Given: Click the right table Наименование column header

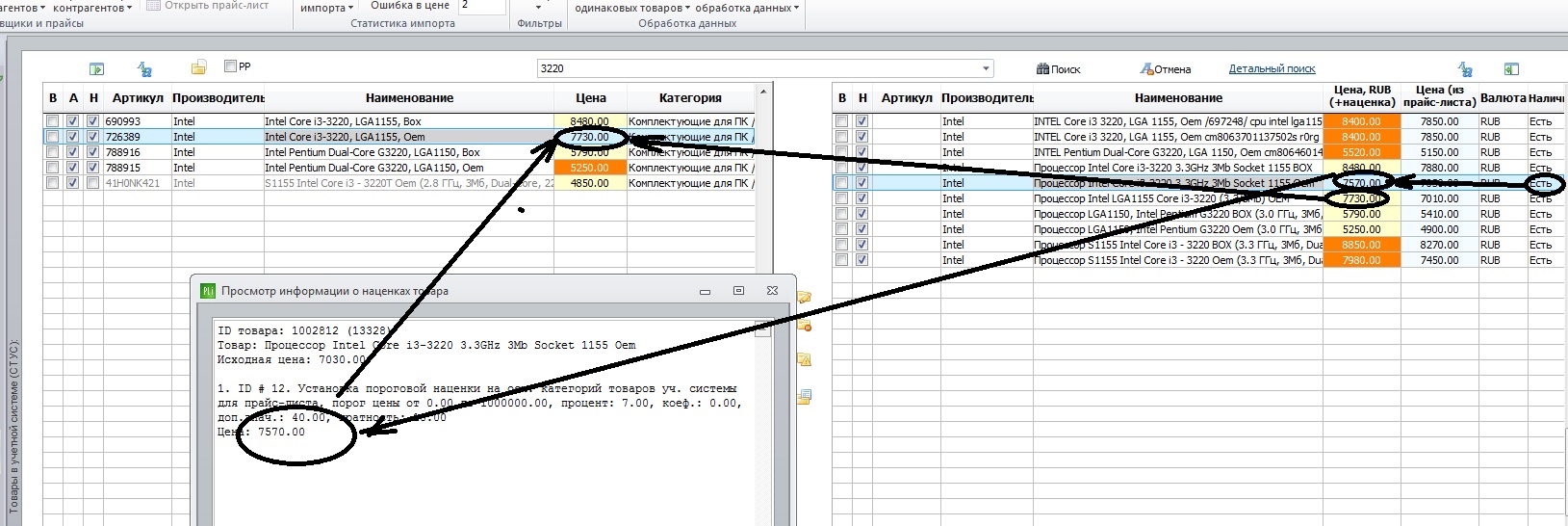Looking at the screenshot, I should point(1178,98).
